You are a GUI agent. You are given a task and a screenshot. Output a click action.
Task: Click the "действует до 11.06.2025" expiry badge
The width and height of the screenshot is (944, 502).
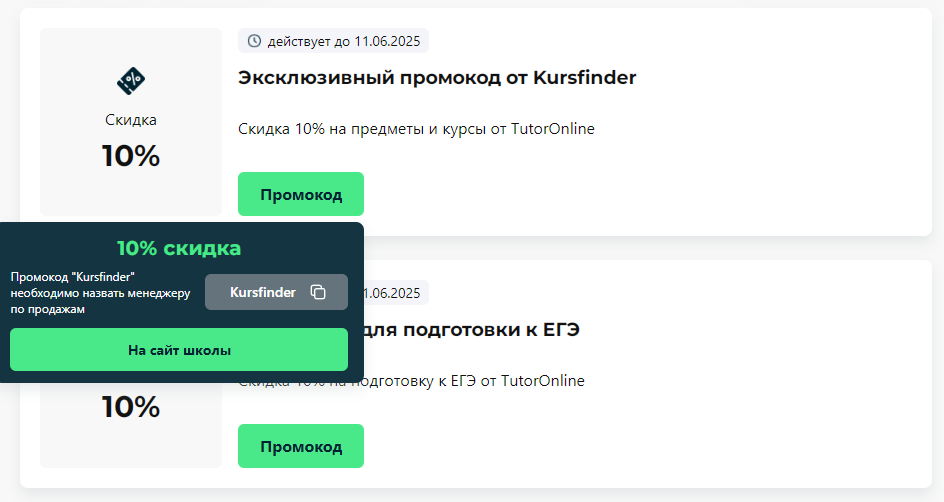point(334,41)
